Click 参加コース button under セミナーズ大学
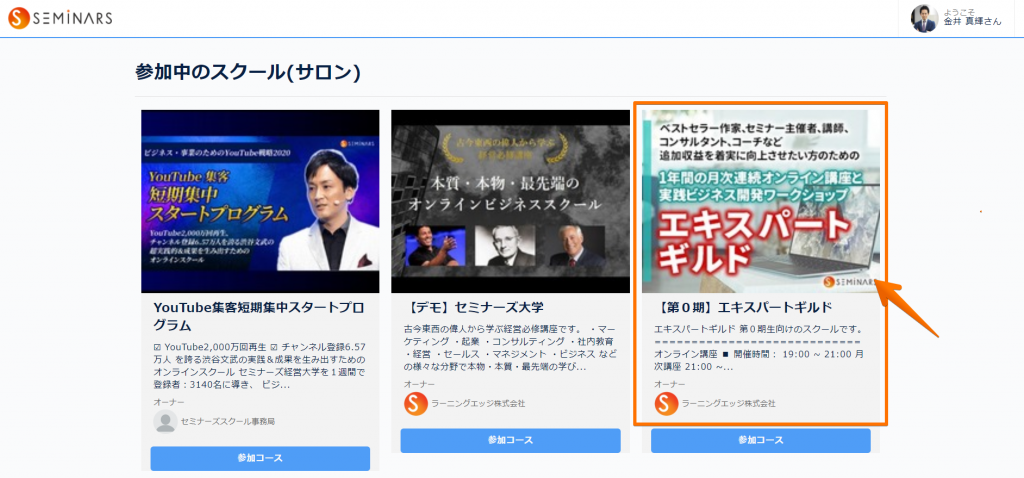The image size is (1024, 478). coord(511,440)
